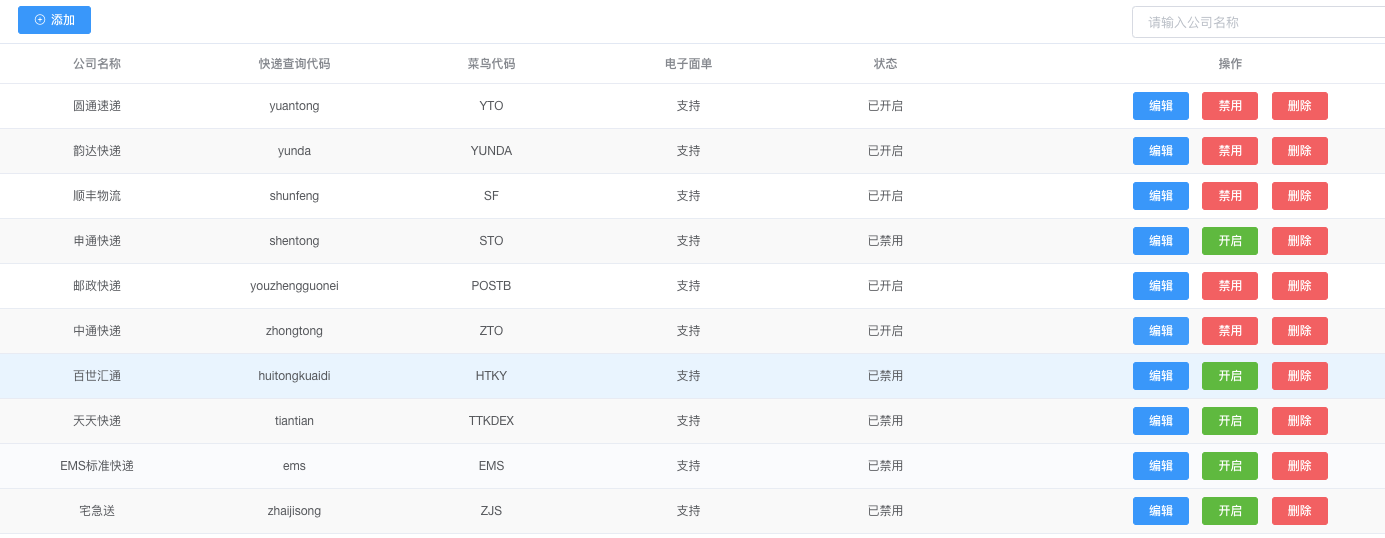
Task: Focus the 请输入公司名称 search field
Action: click(1258, 22)
